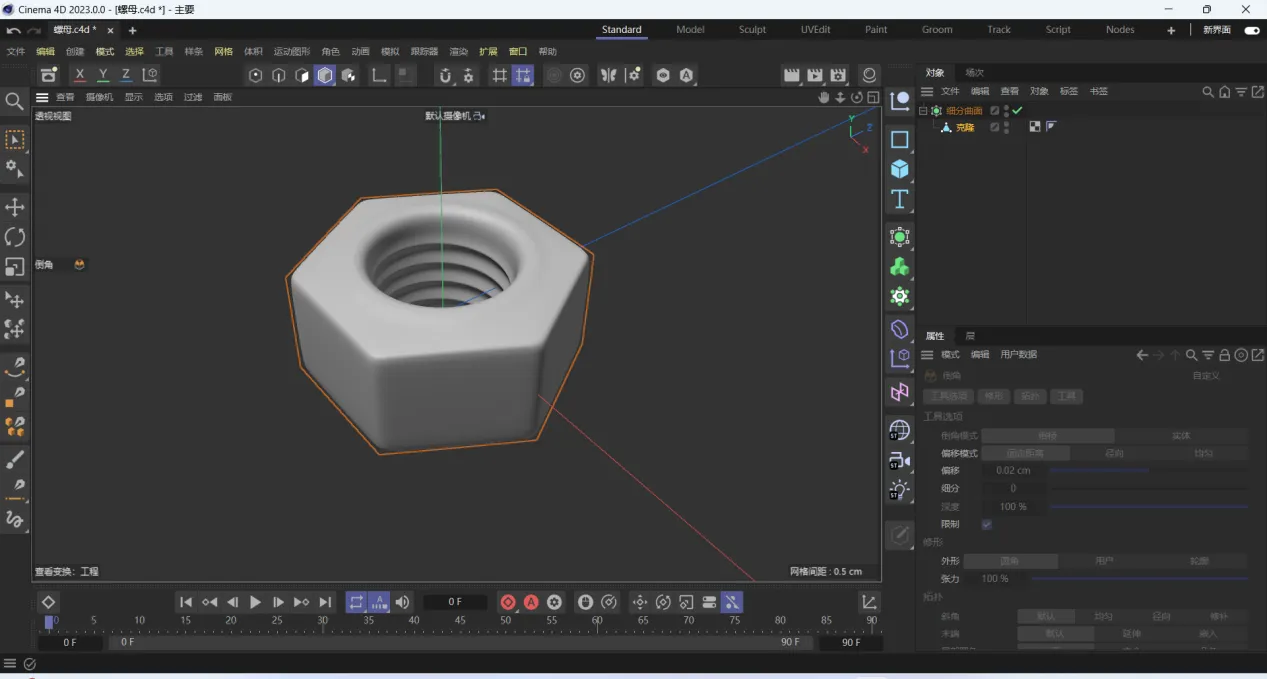Uncheck the 限制 checkbox in attributes
Image resolution: width=1267 pixels, height=679 pixels.
coord(987,524)
